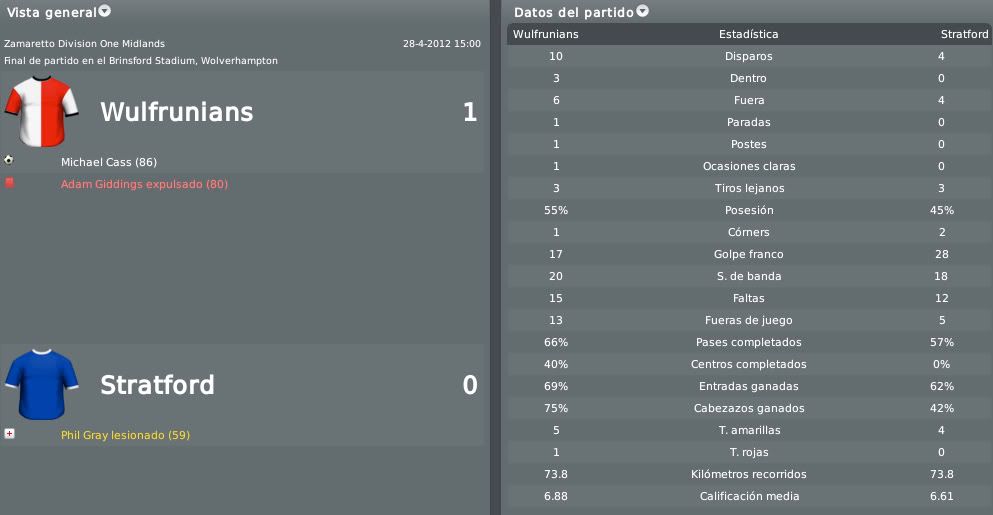Screen dimensions: 993x515
Task: Click the Stratford column header in stats table
Action: 965,34
